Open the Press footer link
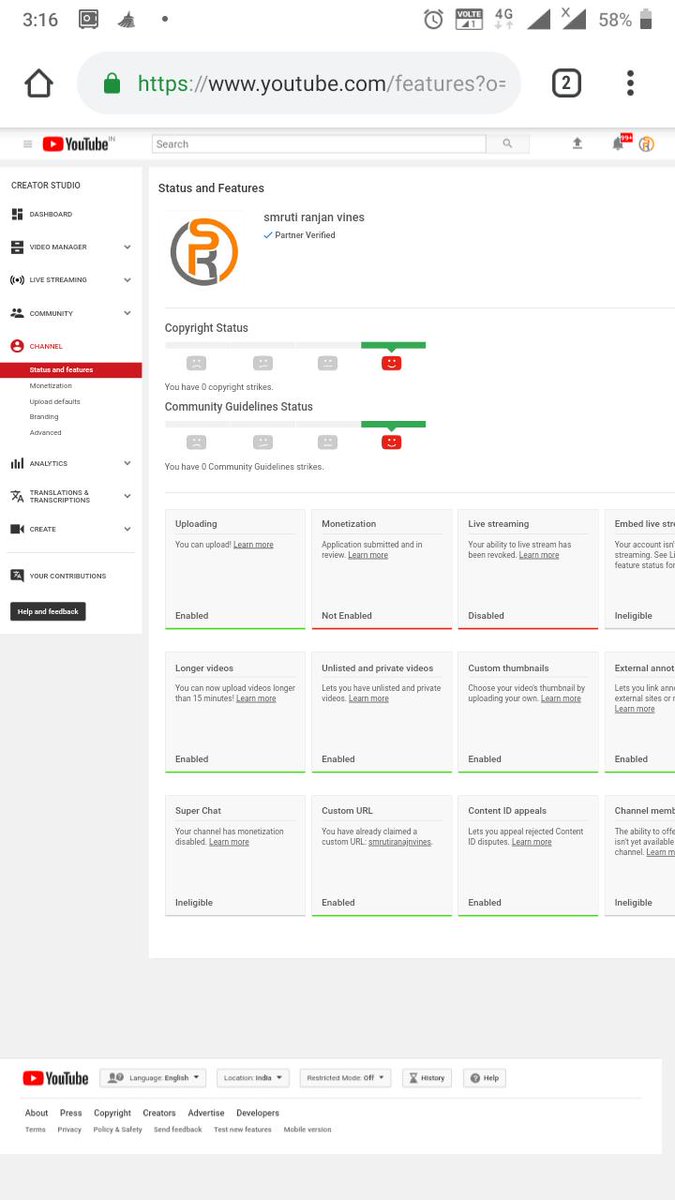The image size is (675, 1200). 71,1113
